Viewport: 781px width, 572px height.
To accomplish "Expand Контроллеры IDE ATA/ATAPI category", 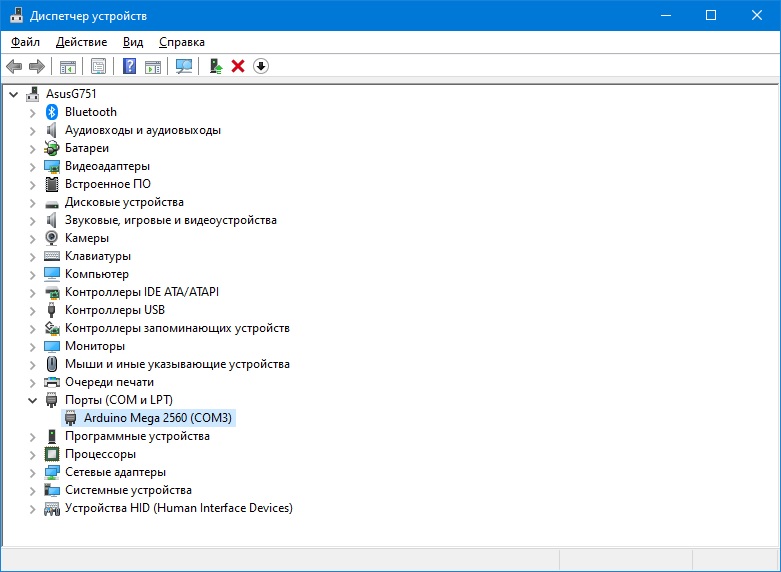I will (x=32, y=292).
